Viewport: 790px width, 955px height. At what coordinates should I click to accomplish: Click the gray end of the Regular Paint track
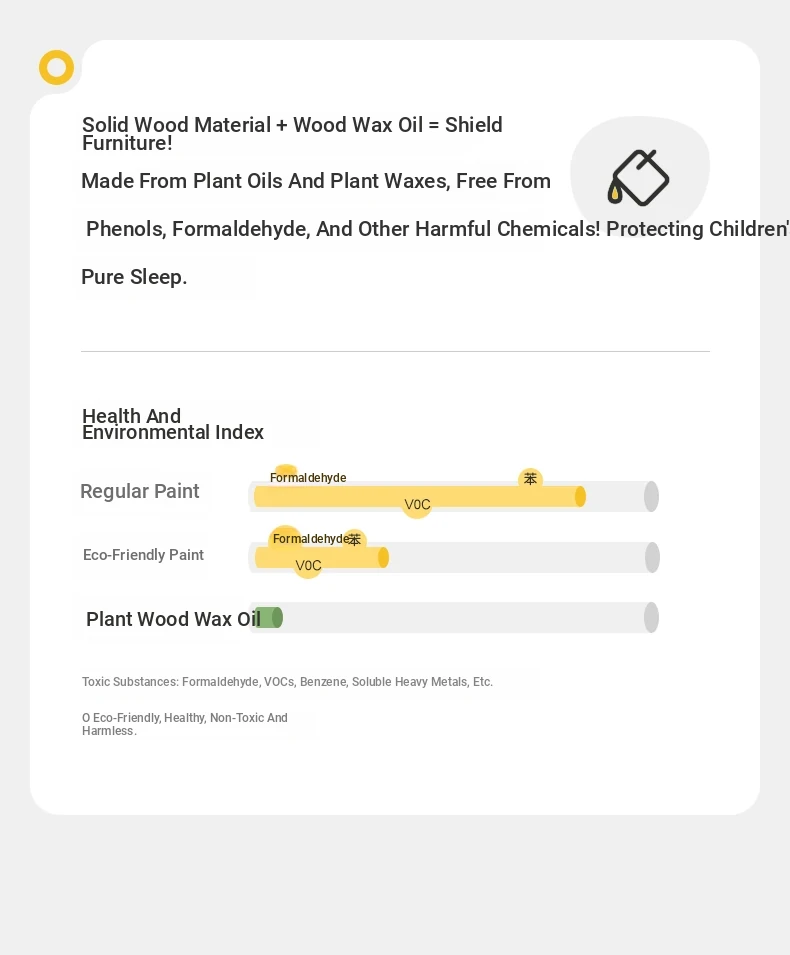tap(651, 496)
